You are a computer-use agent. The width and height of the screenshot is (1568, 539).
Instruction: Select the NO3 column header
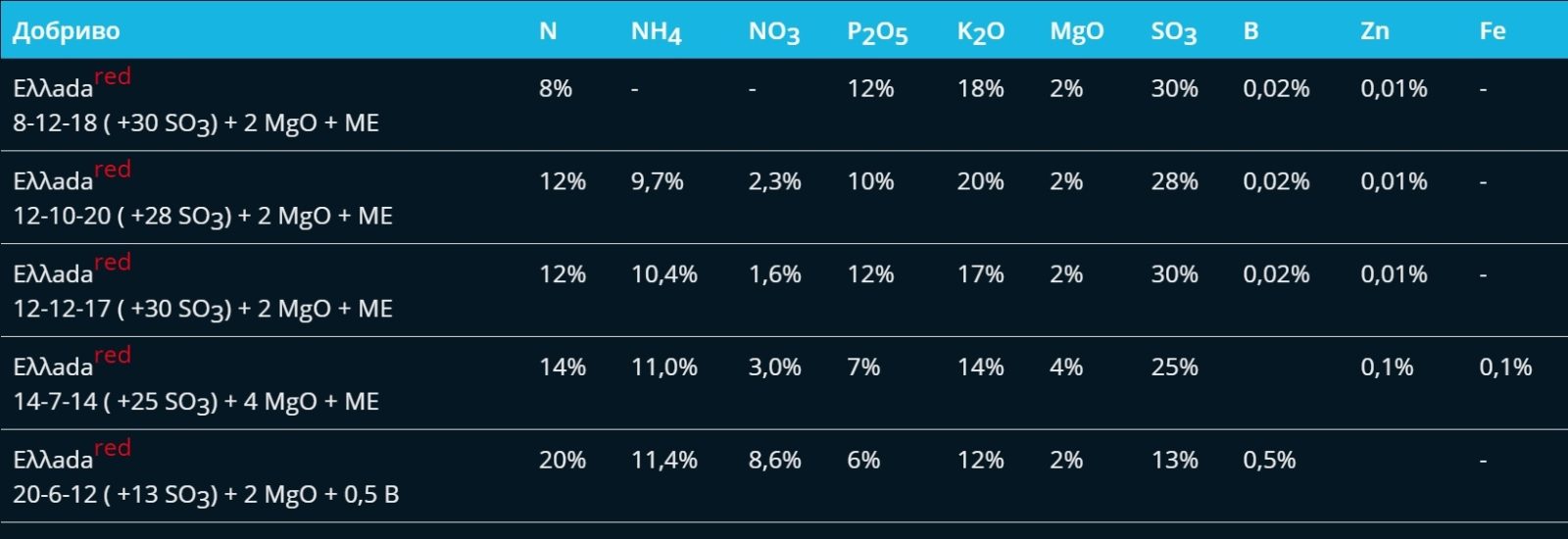pos(773,32)
